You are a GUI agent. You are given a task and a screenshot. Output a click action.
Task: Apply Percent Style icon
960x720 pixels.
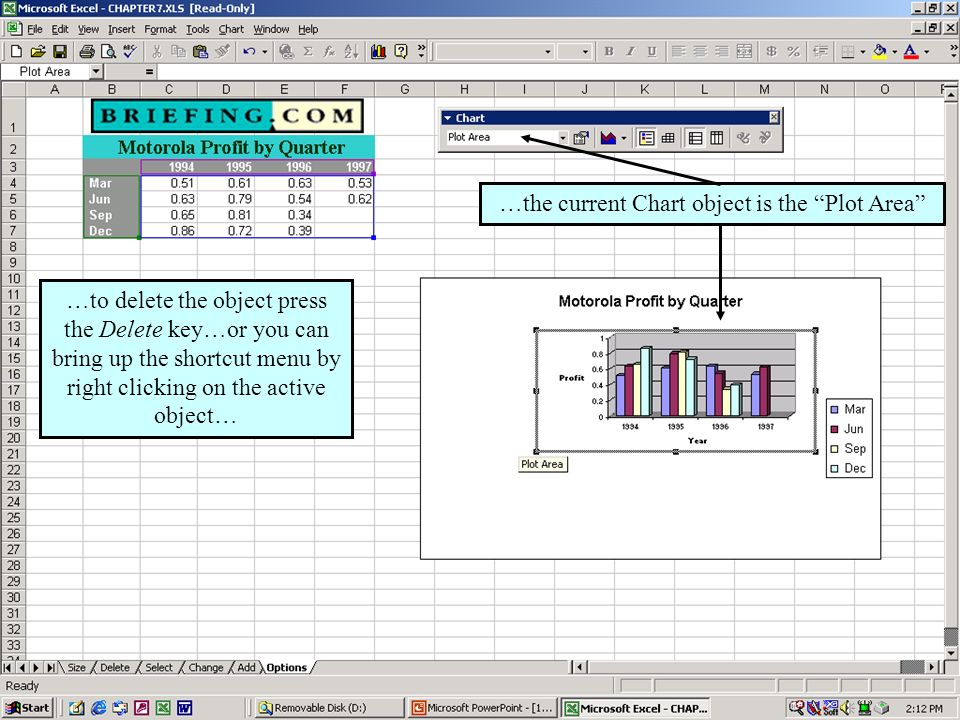pos(793,51)
